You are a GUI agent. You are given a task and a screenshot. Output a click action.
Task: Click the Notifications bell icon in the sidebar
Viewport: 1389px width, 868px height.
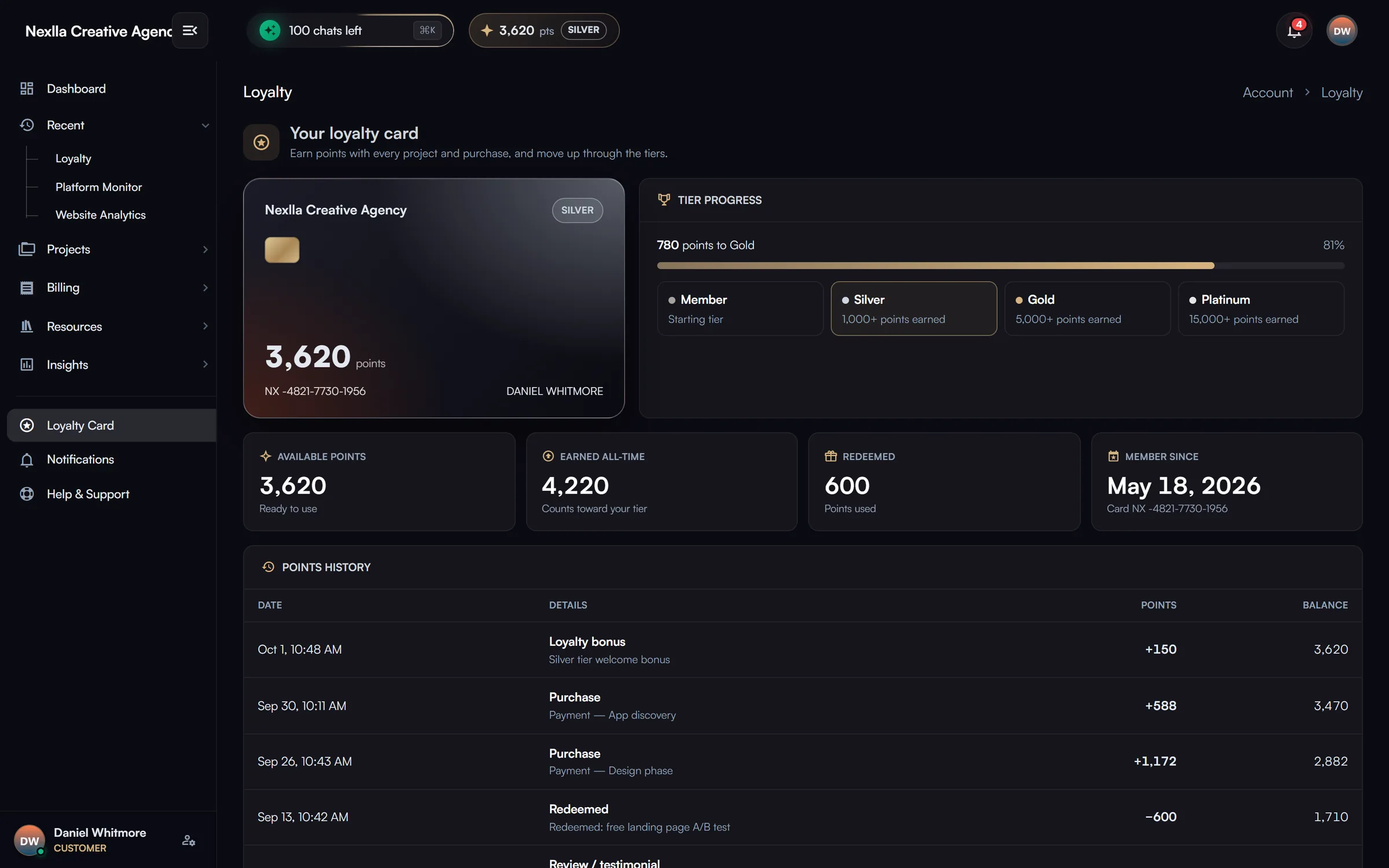[x=27, y=459]
